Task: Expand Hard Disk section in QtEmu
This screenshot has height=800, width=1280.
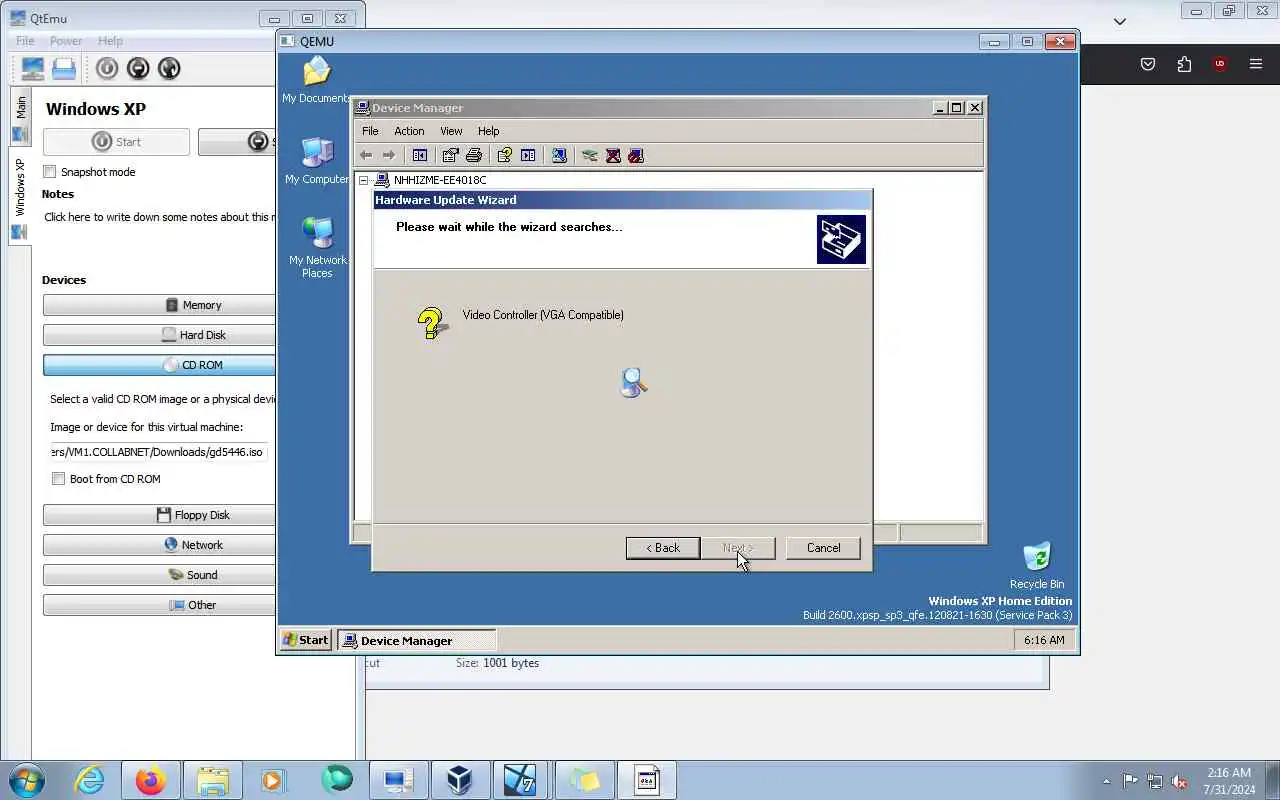Action: pos(159,335)
